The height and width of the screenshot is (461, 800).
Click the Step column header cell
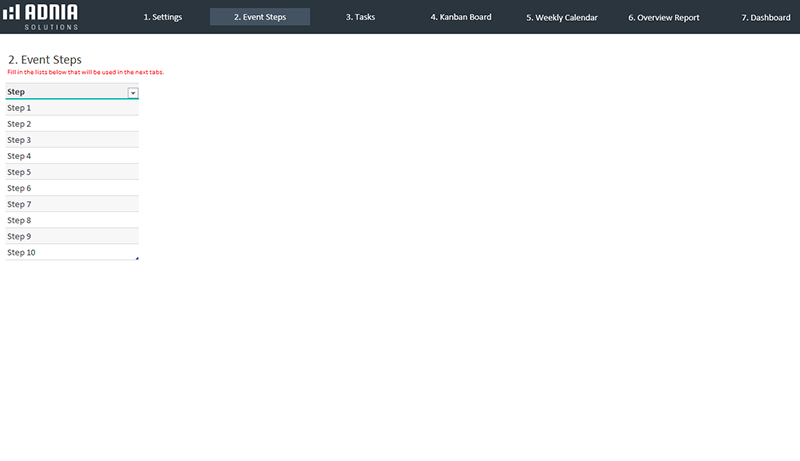(x=60, y=92)
